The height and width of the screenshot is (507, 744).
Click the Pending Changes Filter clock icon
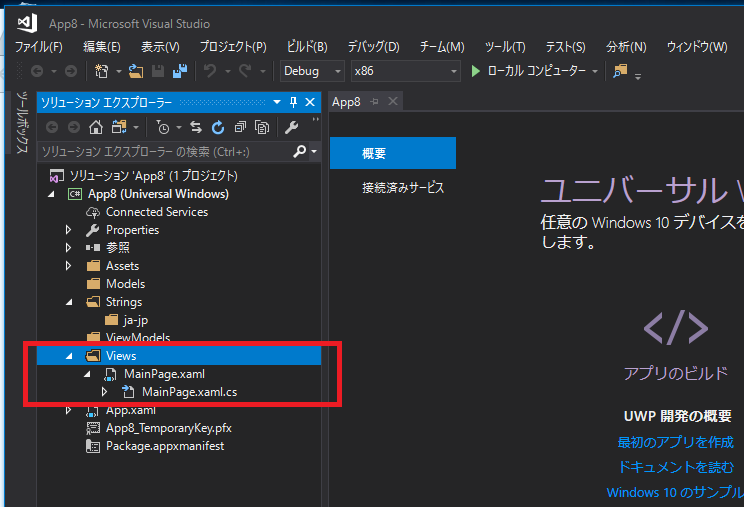coord(163,127)
